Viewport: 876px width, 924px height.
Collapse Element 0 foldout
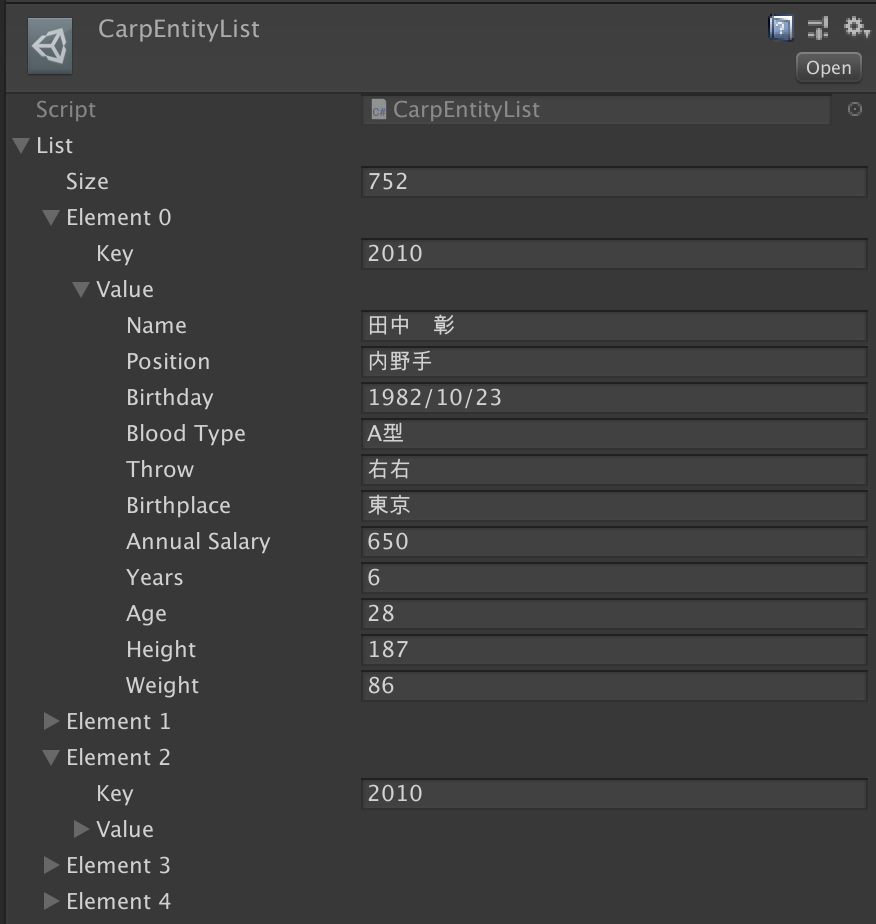pos(51,217)
